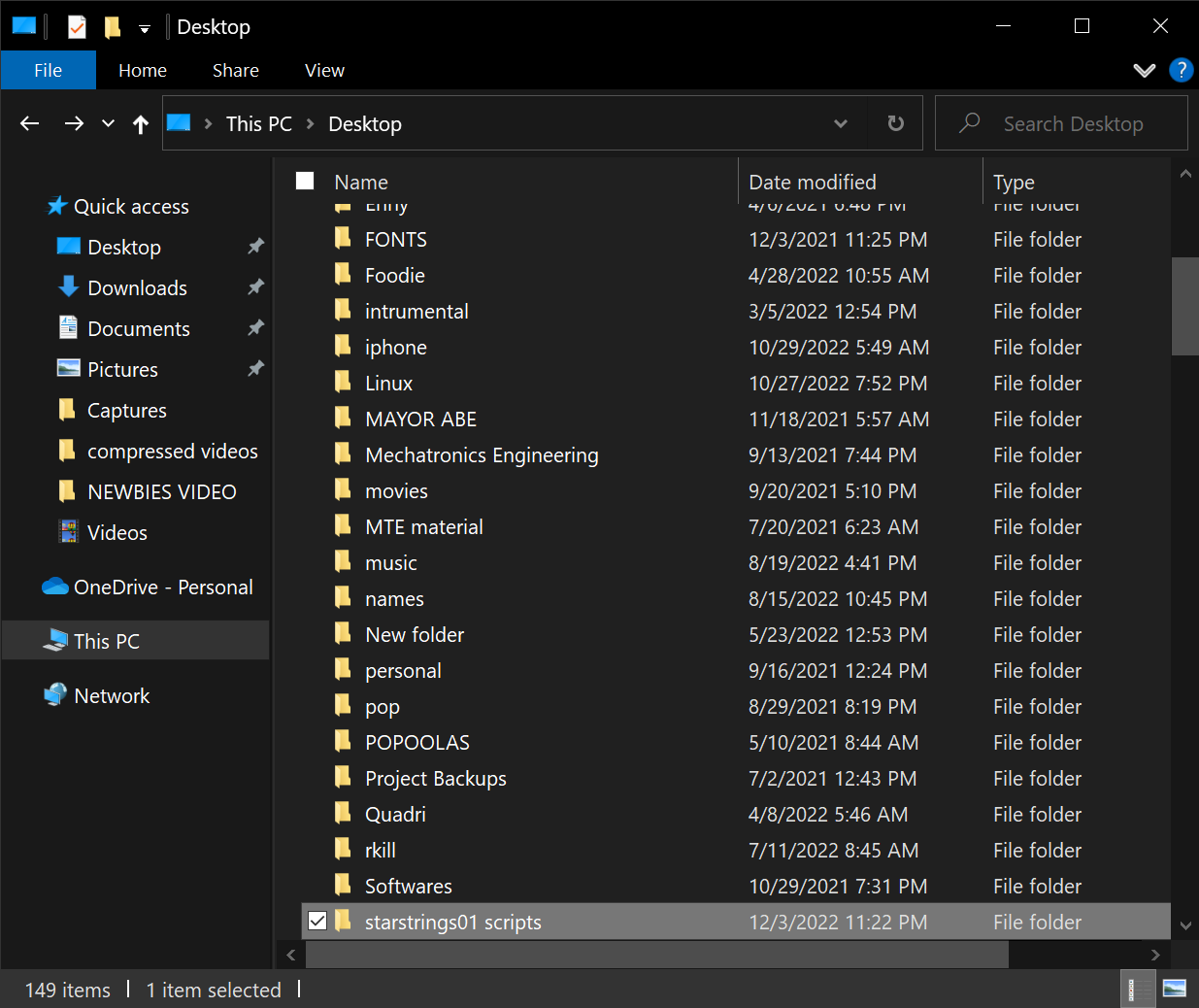Click the pin icon beside Documents

(255, 328)
